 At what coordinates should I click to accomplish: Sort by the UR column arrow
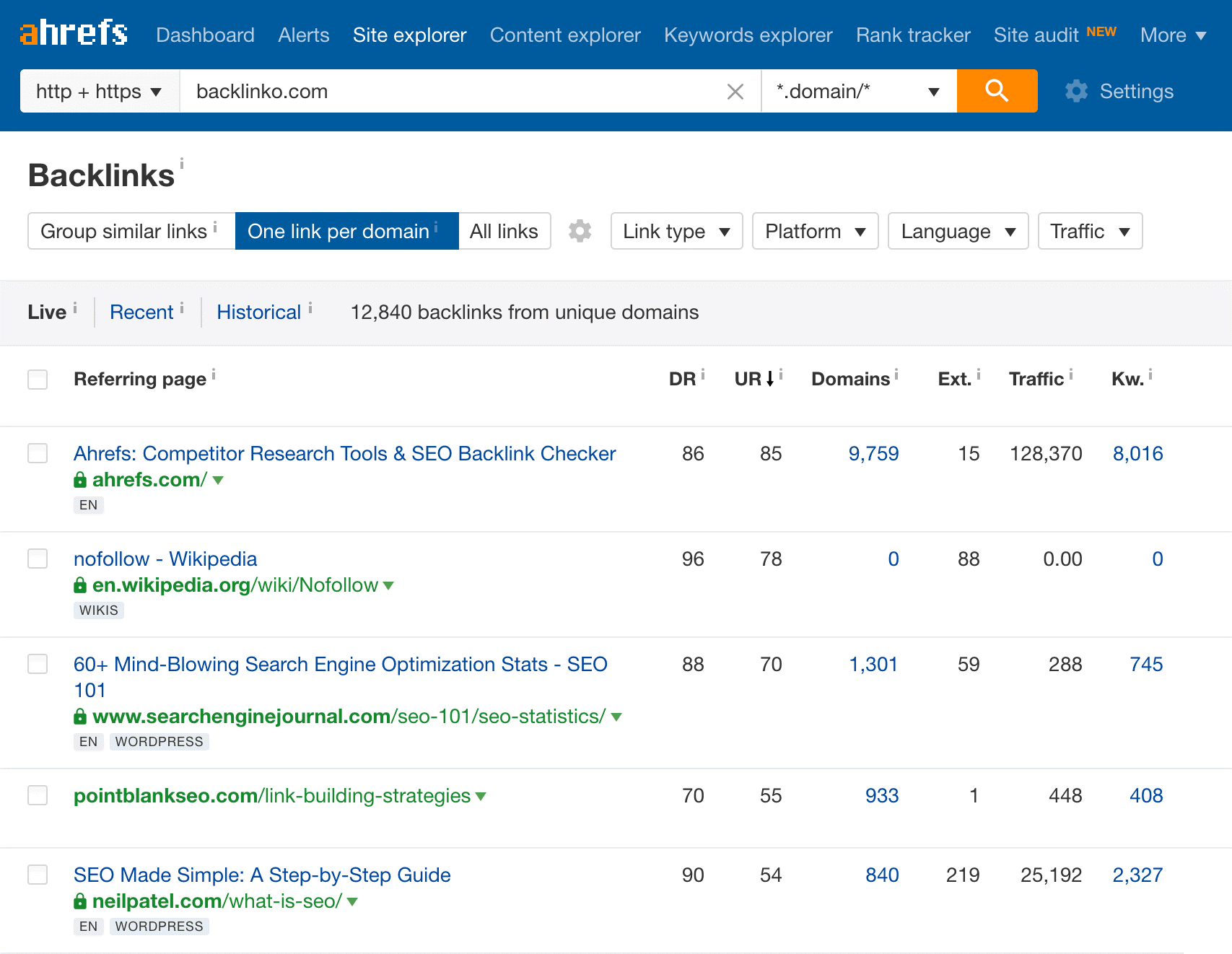770,379
